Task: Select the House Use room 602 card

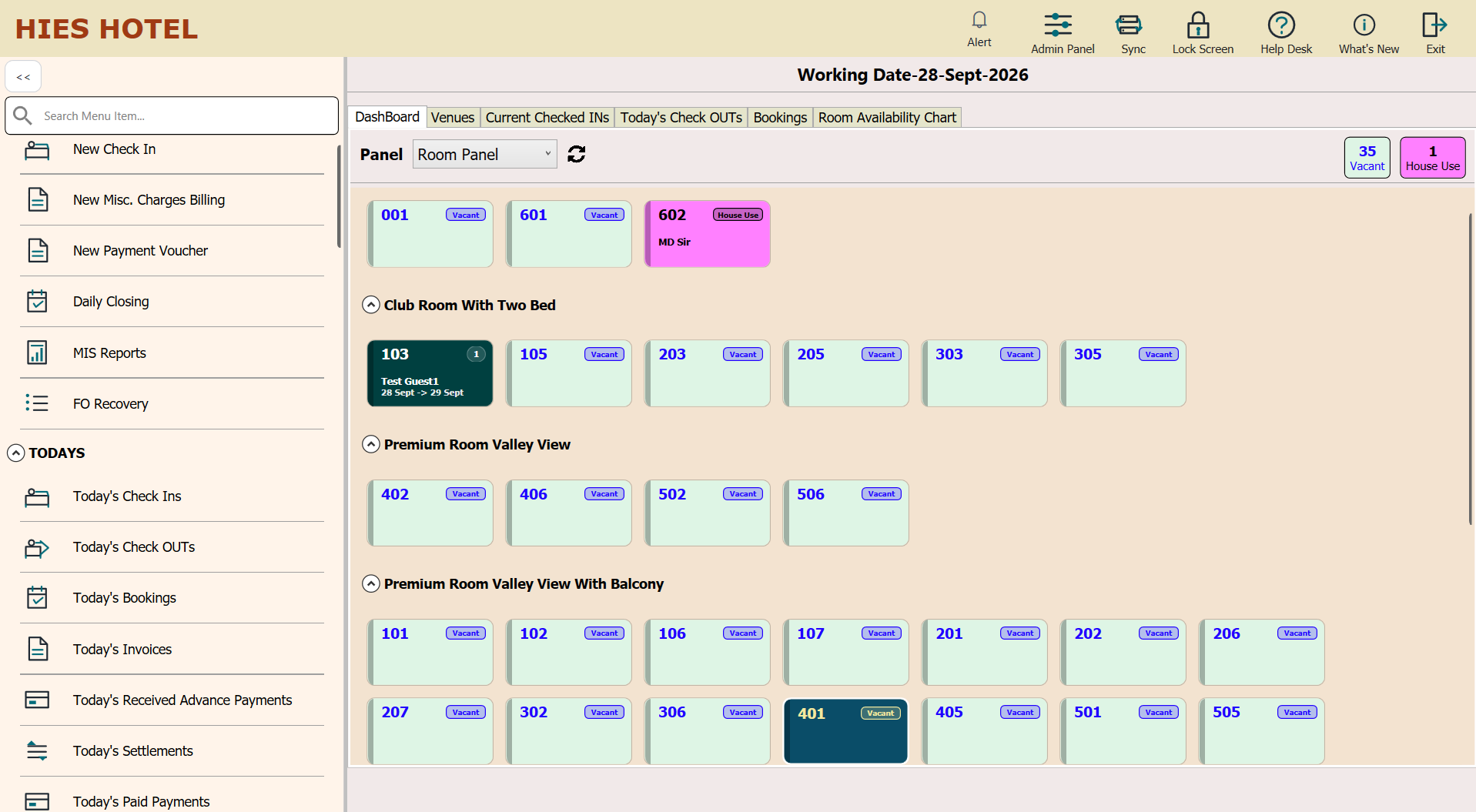Action: coord(708,234)
